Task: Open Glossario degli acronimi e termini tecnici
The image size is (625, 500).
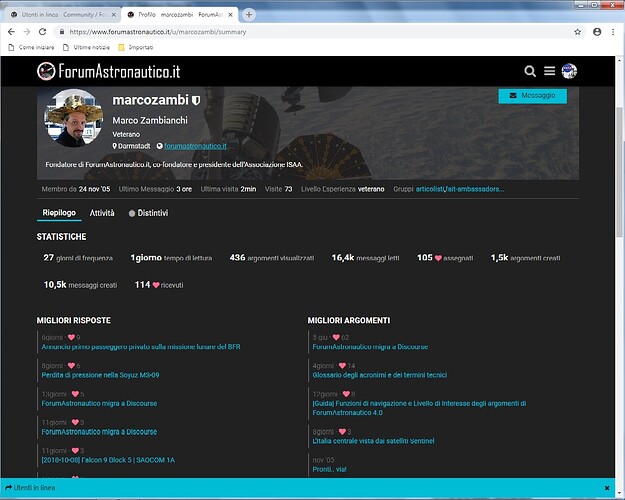Action: [x=380, y=375]
